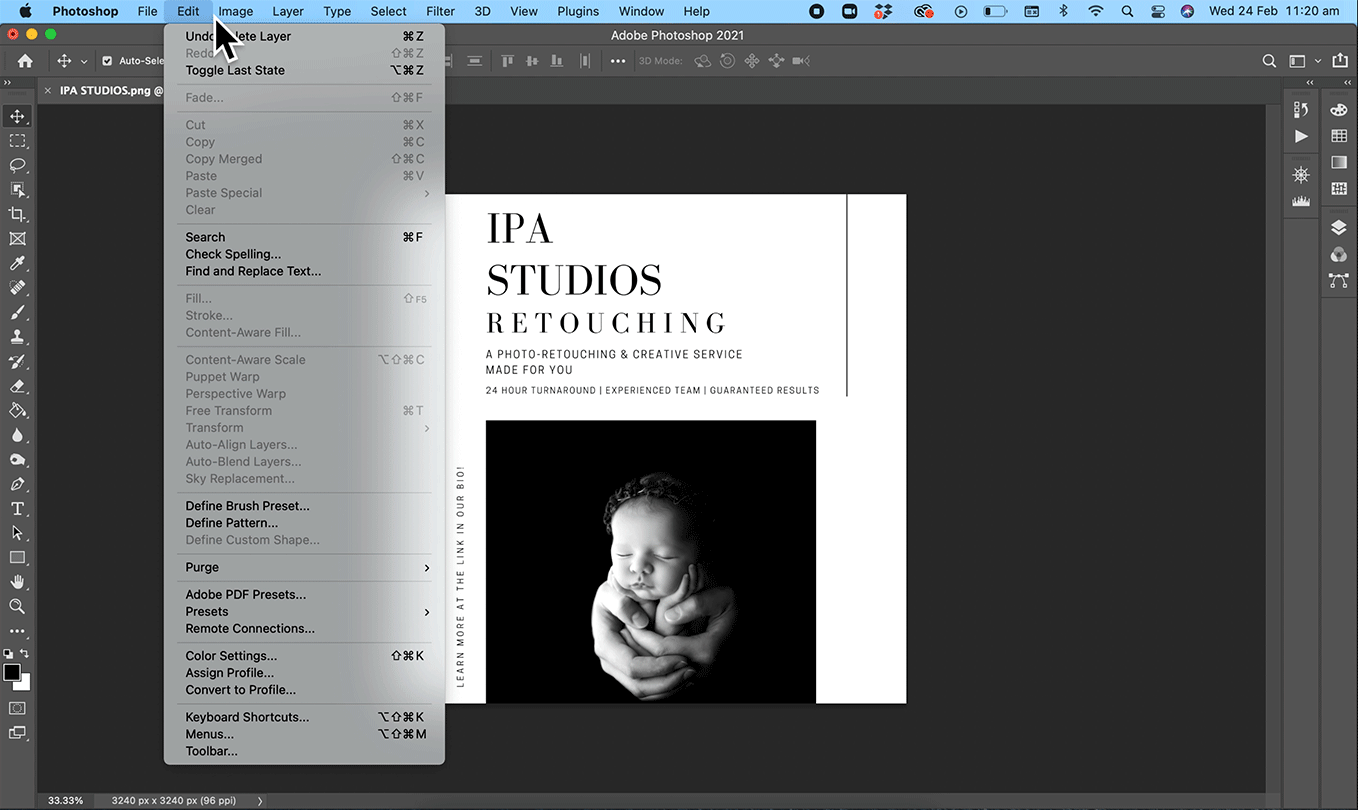Image resolution: width=1358 pixels, height=810 pixels.
Task: Open the Swatches panel grid icon
Action: click(x=1339, y=136)
